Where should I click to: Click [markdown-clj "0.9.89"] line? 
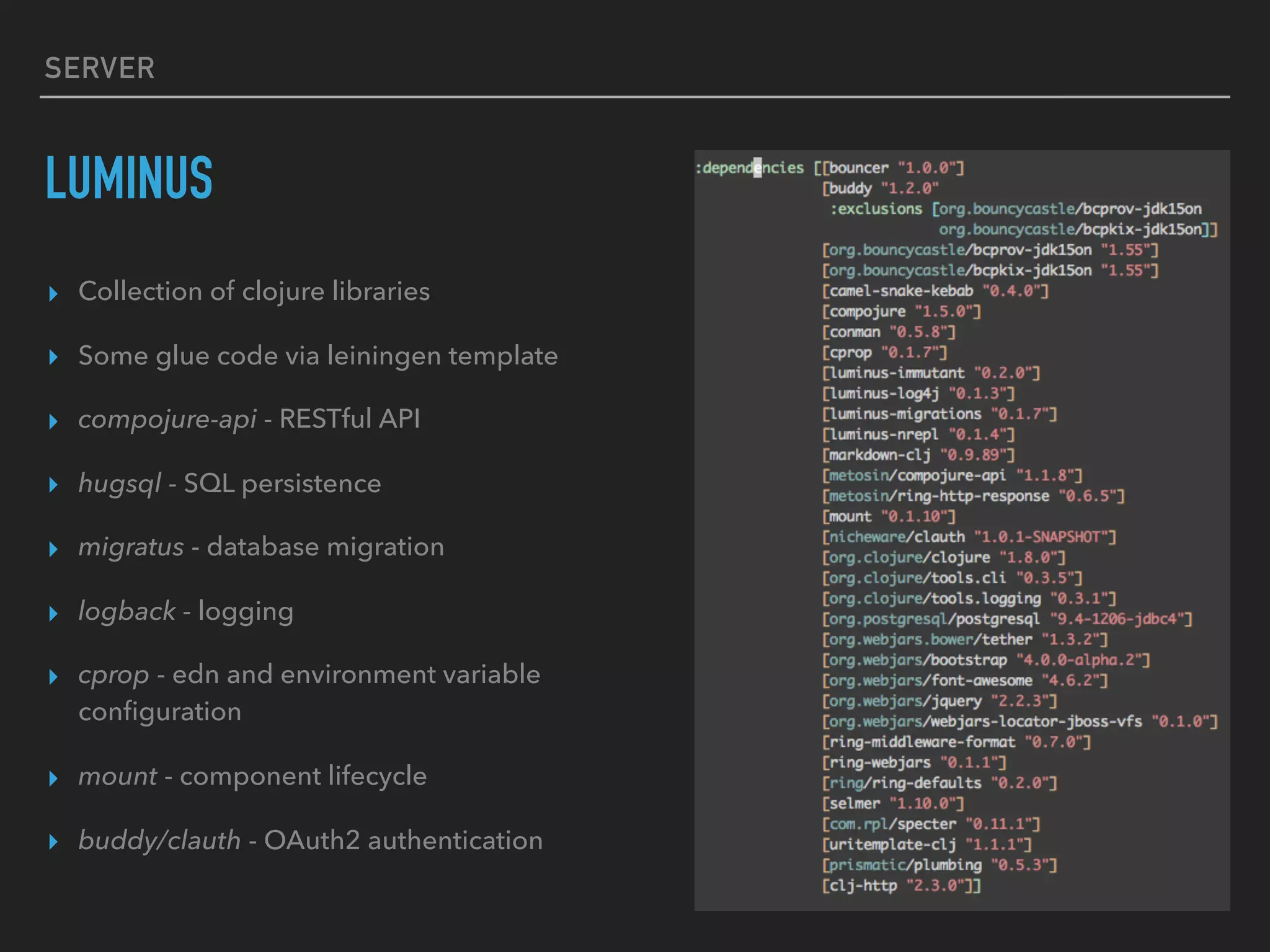click(x=918, y=454)
